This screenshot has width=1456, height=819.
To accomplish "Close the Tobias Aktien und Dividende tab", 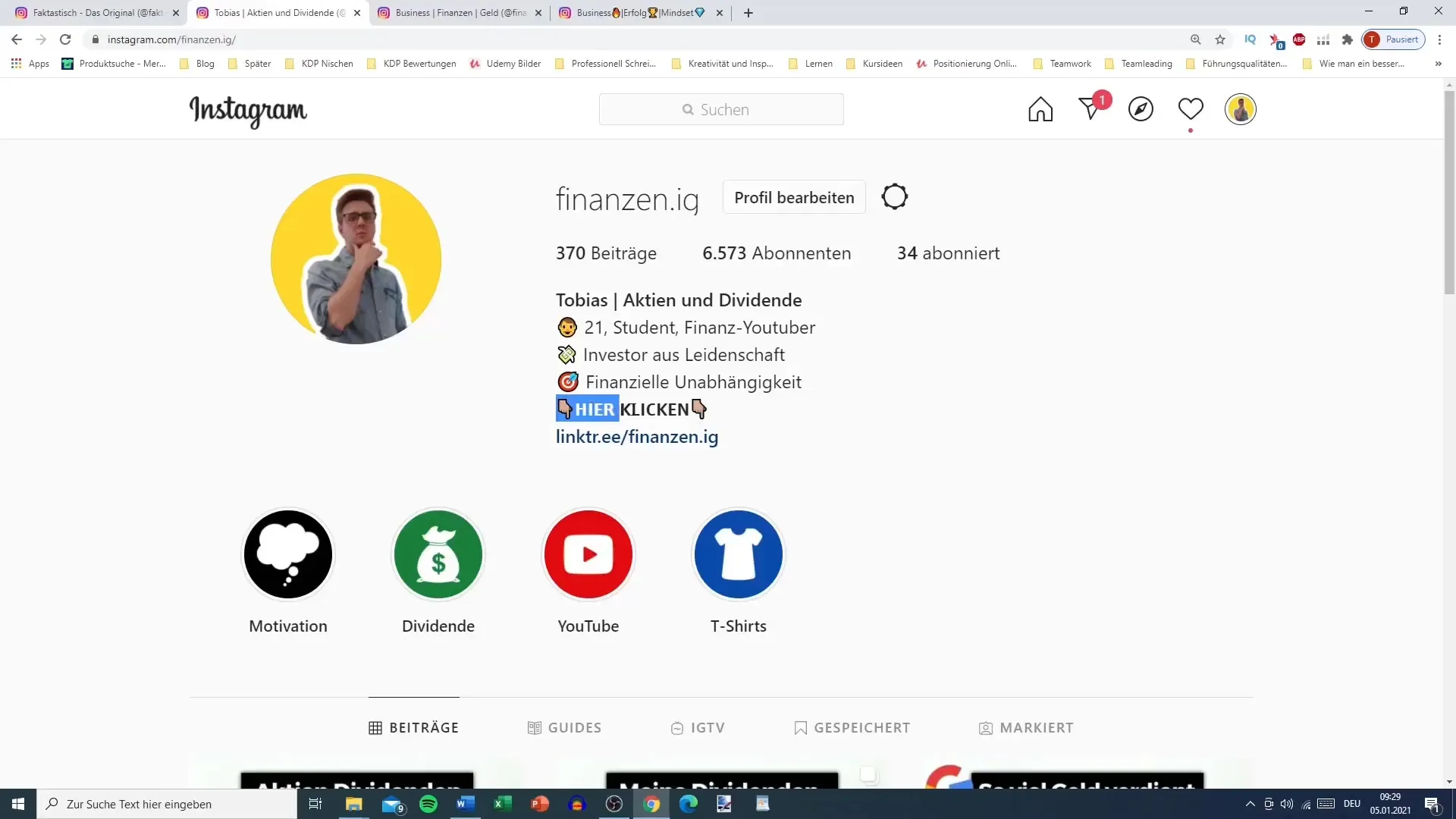I will click(357, 13).
